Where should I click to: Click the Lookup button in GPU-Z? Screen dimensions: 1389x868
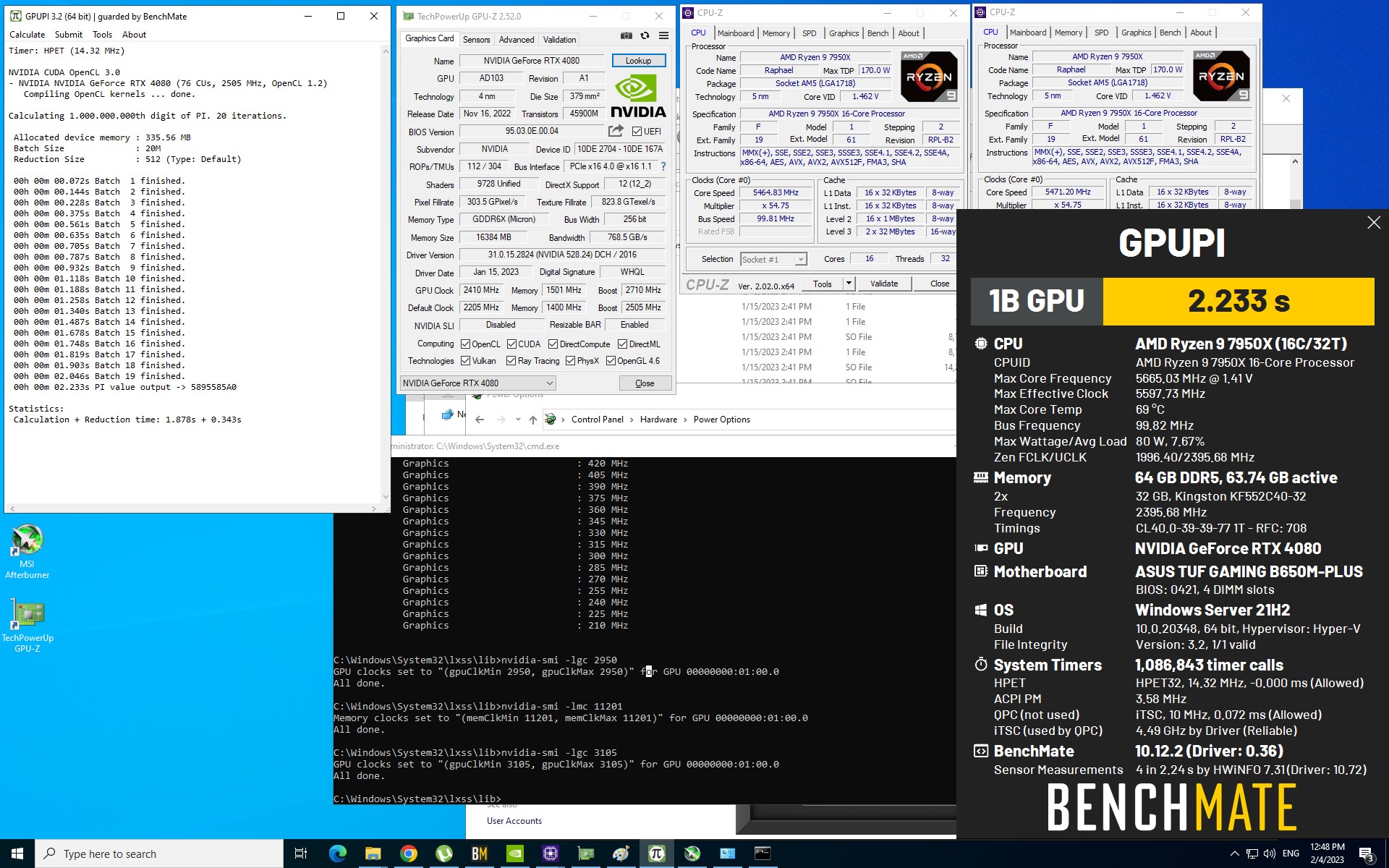[x=638, y=61]
